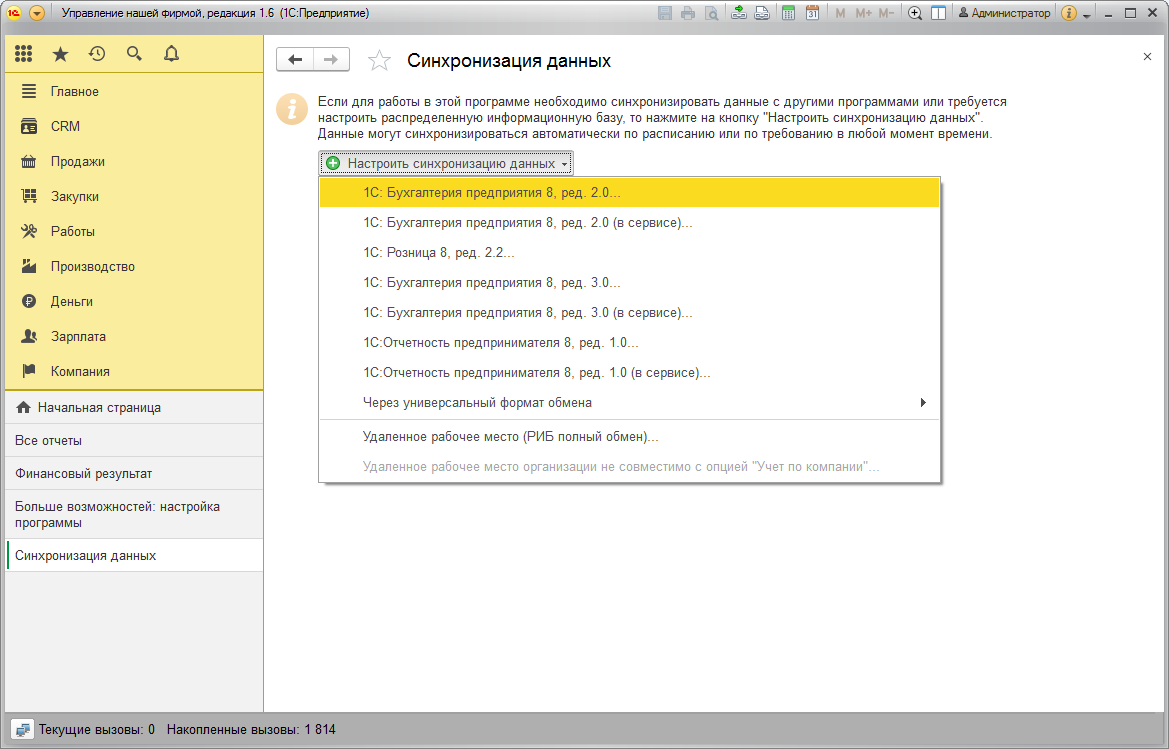The image size is (1169, 749).
Task: Expand "Настроить синхронизацию данных" dropdown button
Action: click(x=446, y=163)
